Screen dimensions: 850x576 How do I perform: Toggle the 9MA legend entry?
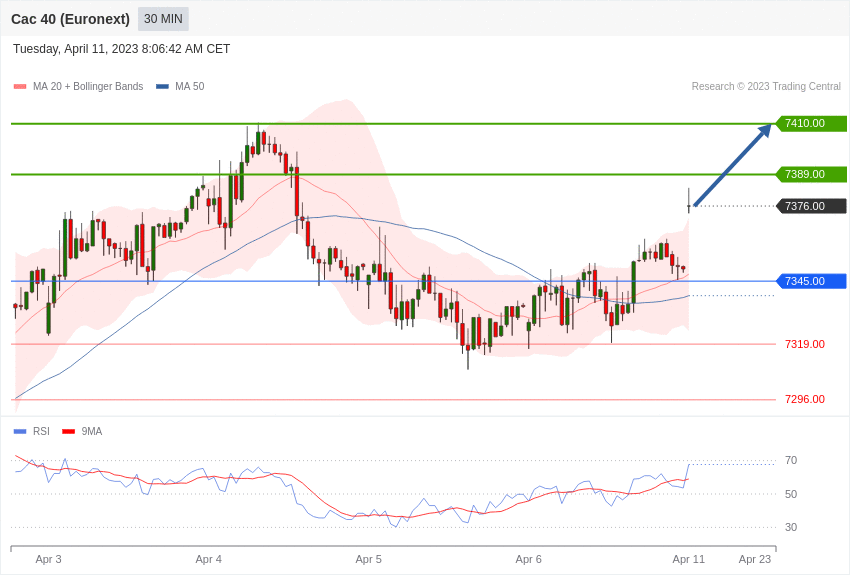[82, 431]
